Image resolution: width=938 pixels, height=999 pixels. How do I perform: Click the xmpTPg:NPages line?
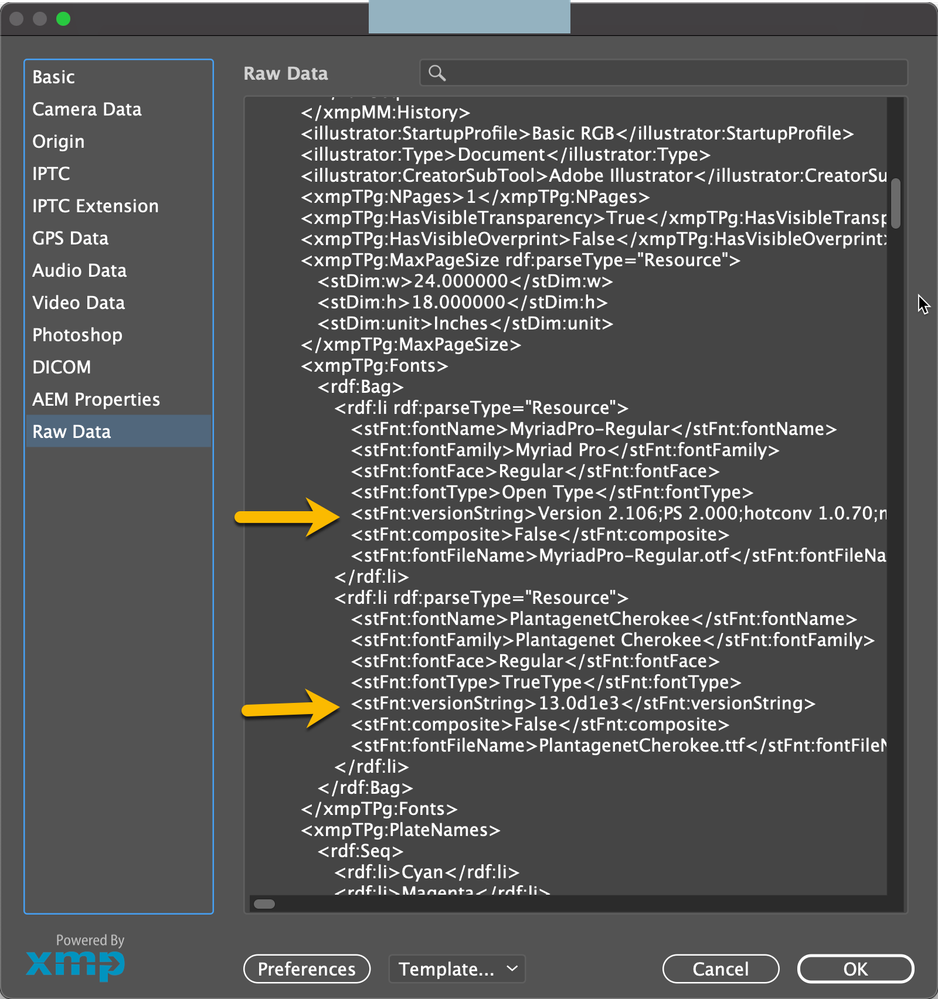tap(475, 197)
